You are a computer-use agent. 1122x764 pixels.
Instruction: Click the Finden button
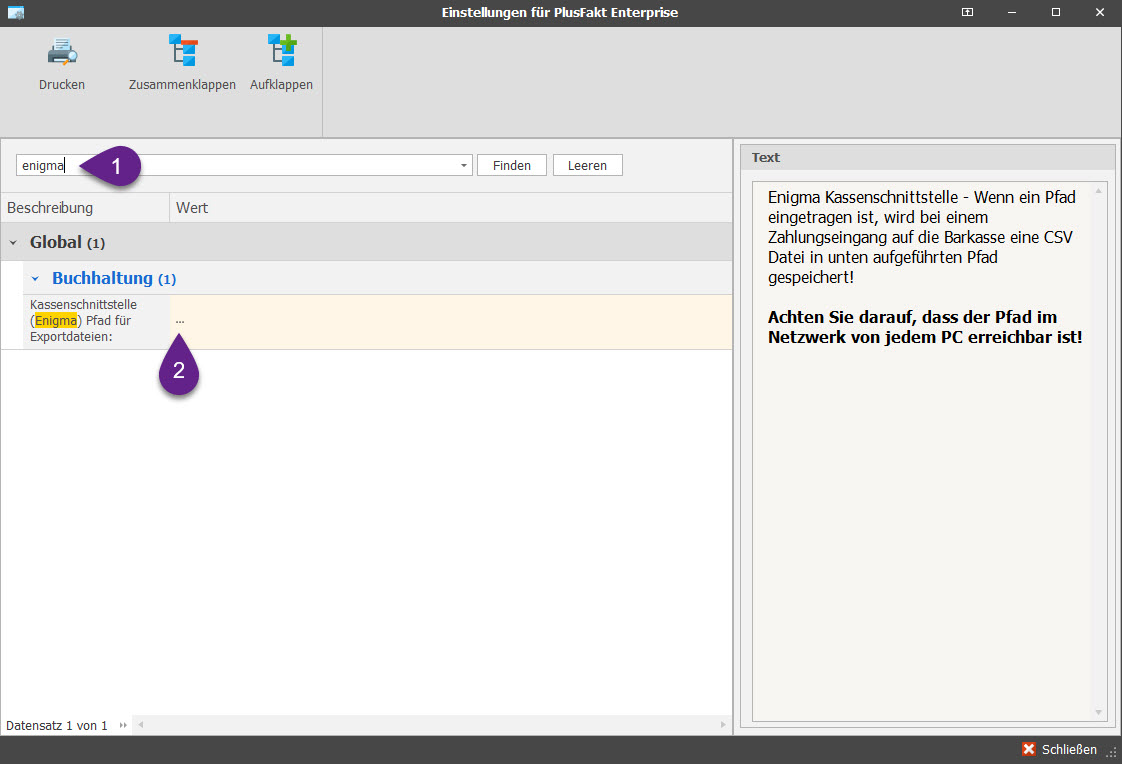pos(512,165)
